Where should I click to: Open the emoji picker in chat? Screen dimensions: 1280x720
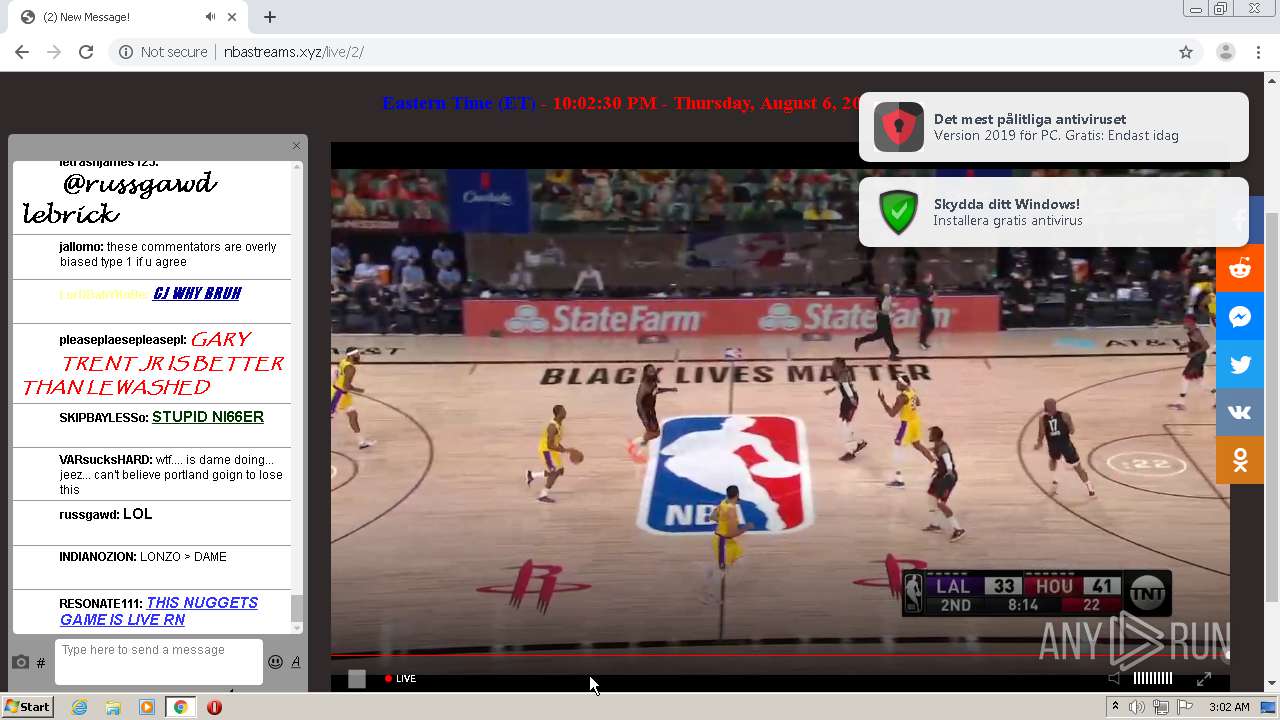(x=275, y=662)
